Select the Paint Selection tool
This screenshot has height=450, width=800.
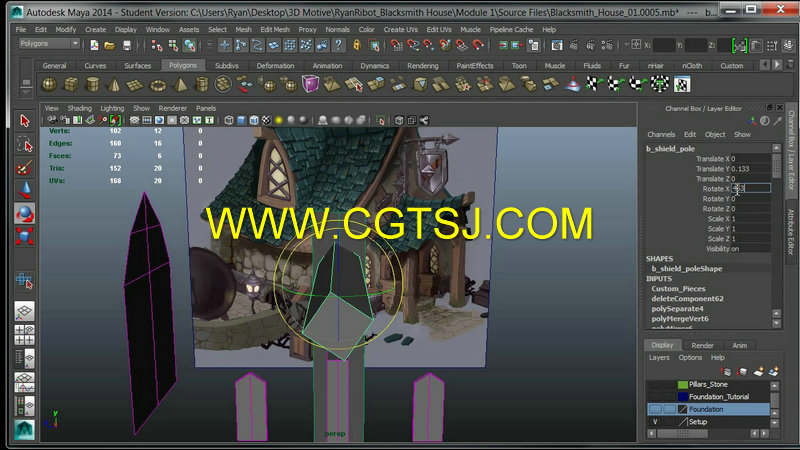pos(24,167)
